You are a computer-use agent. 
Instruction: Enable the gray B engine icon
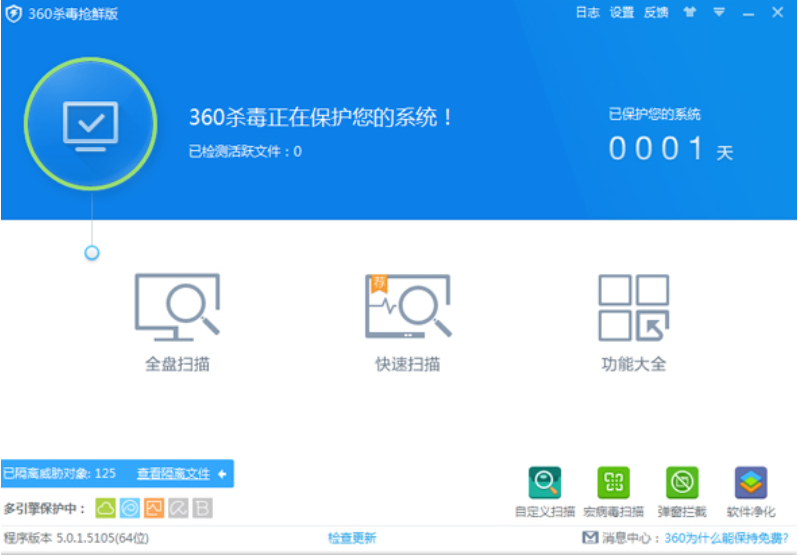[x=202, y=508]
